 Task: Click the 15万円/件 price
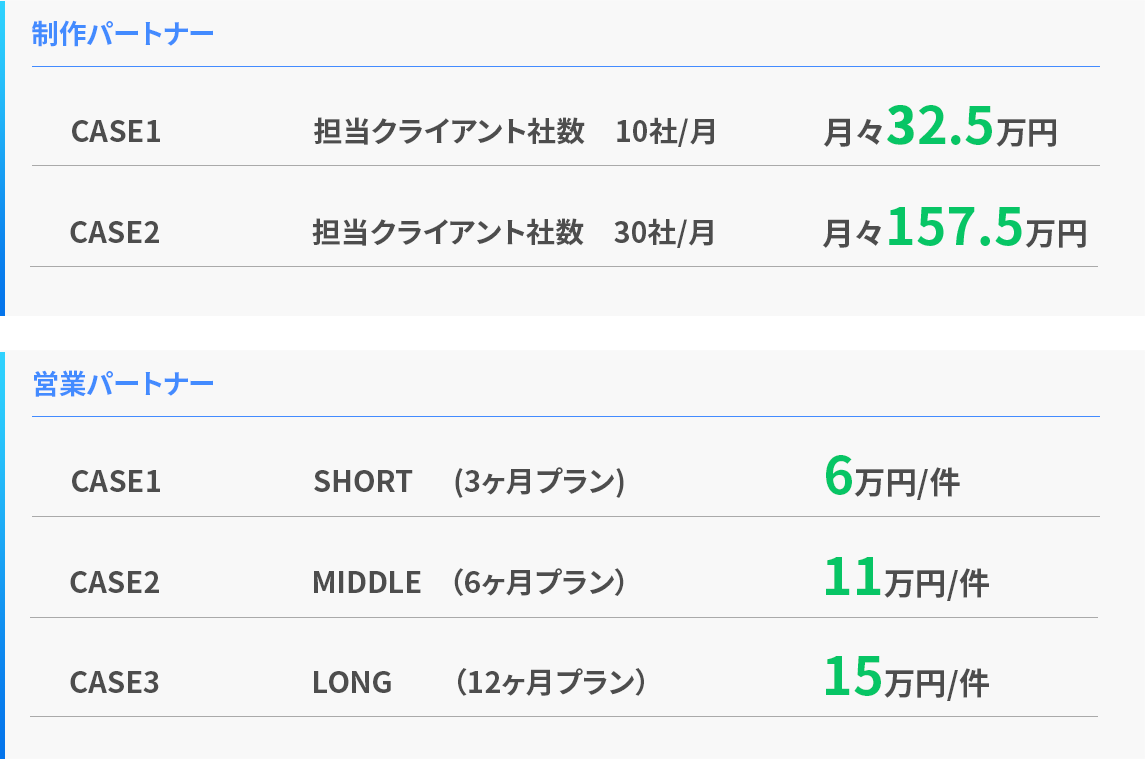click(906, 680)
